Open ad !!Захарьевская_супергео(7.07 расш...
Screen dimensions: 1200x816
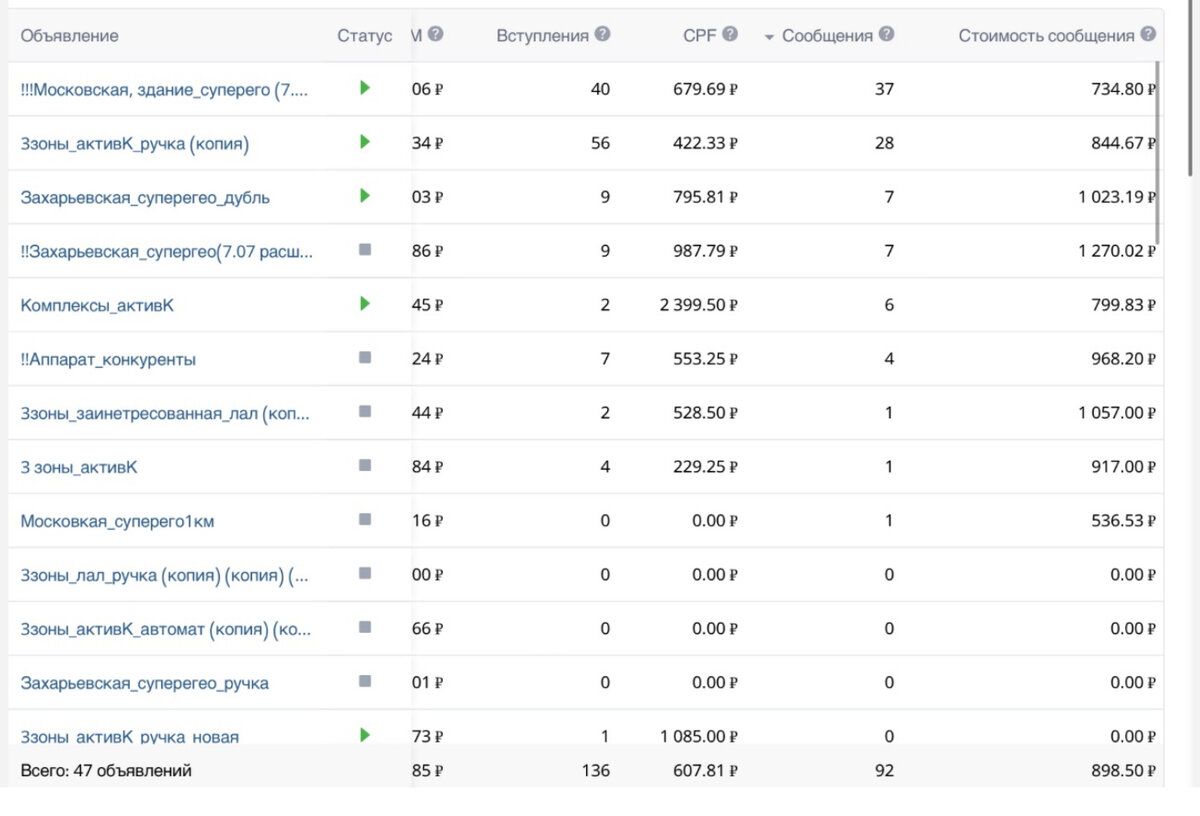coord(167,252)
